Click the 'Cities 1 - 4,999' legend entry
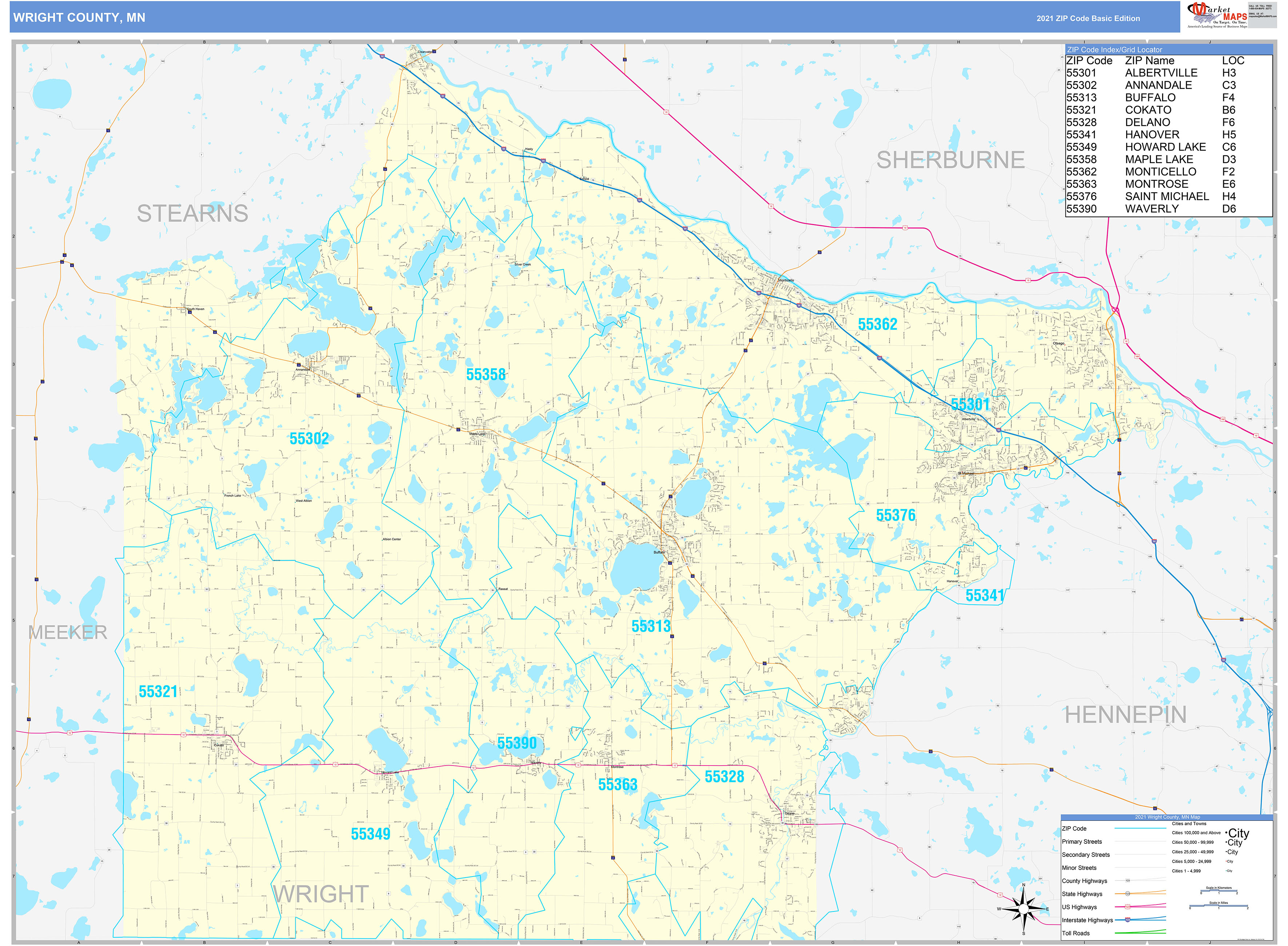The image size is (1288, 946). coord(1186,871)
